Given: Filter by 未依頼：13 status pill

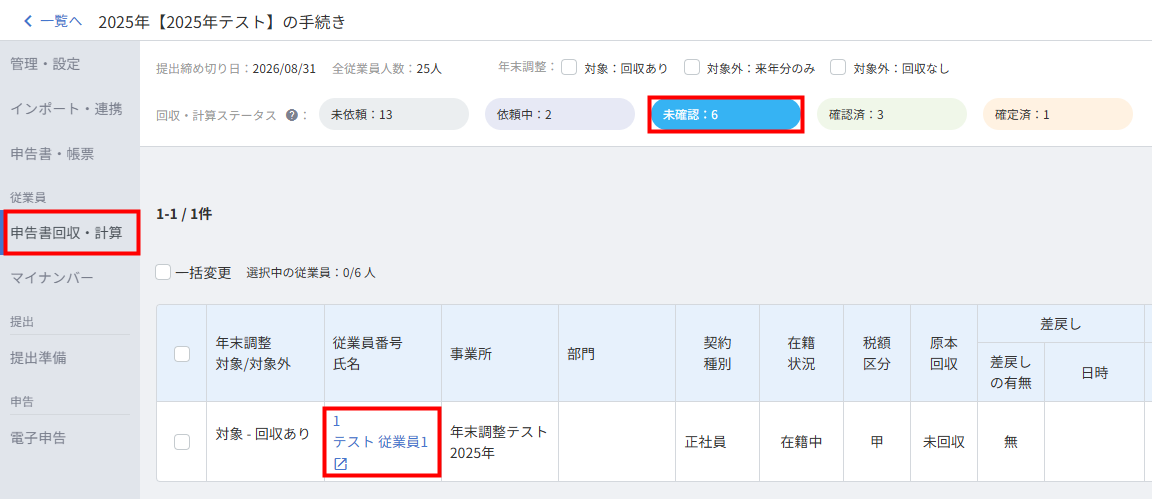Looking at the screenshot, I should click(394, 115).
